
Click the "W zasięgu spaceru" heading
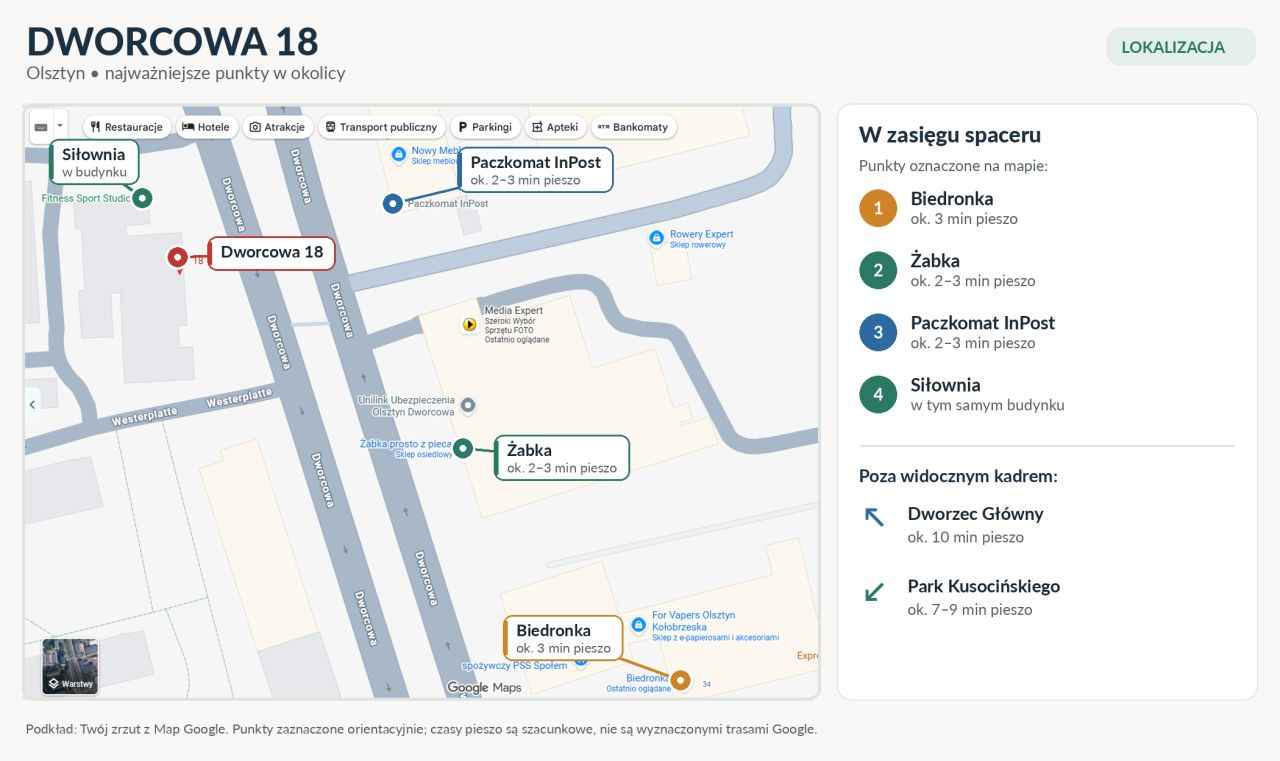point(950,135)
